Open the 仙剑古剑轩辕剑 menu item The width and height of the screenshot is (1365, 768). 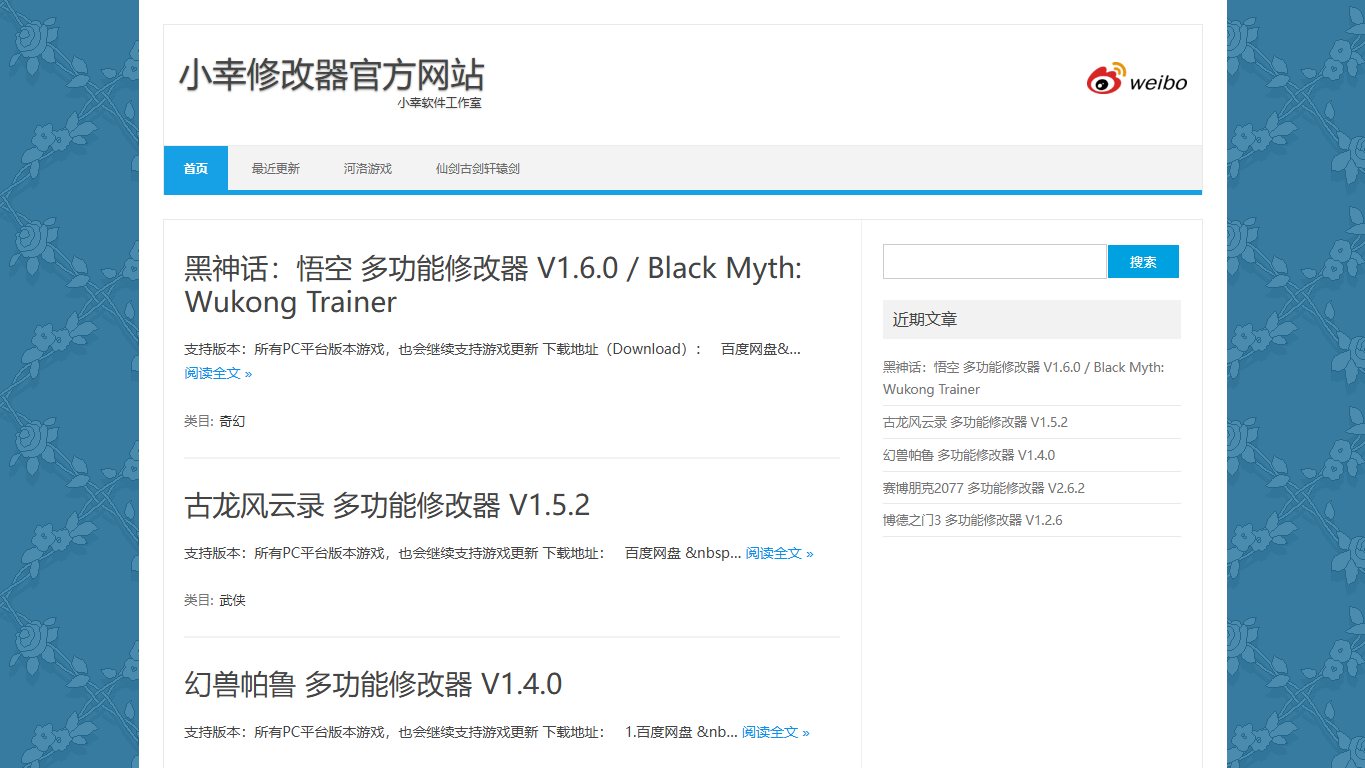(478, 168)
